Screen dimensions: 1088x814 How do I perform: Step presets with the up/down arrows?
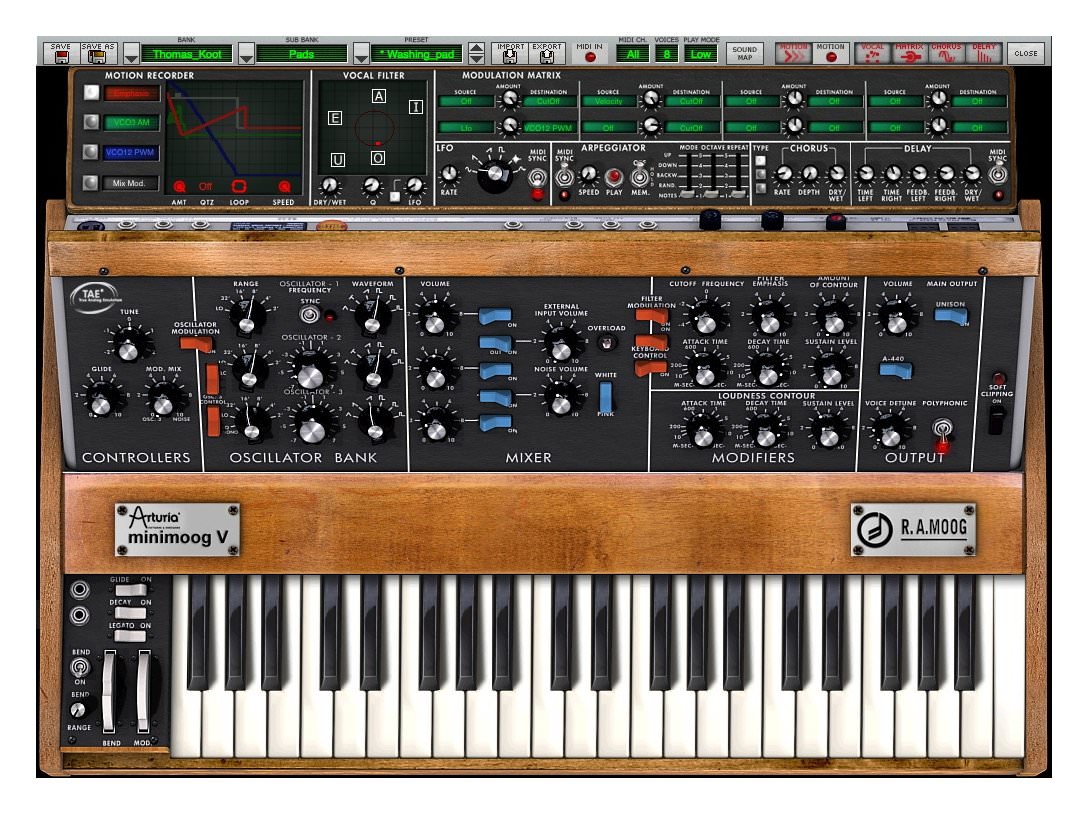(x=476, y=54)
